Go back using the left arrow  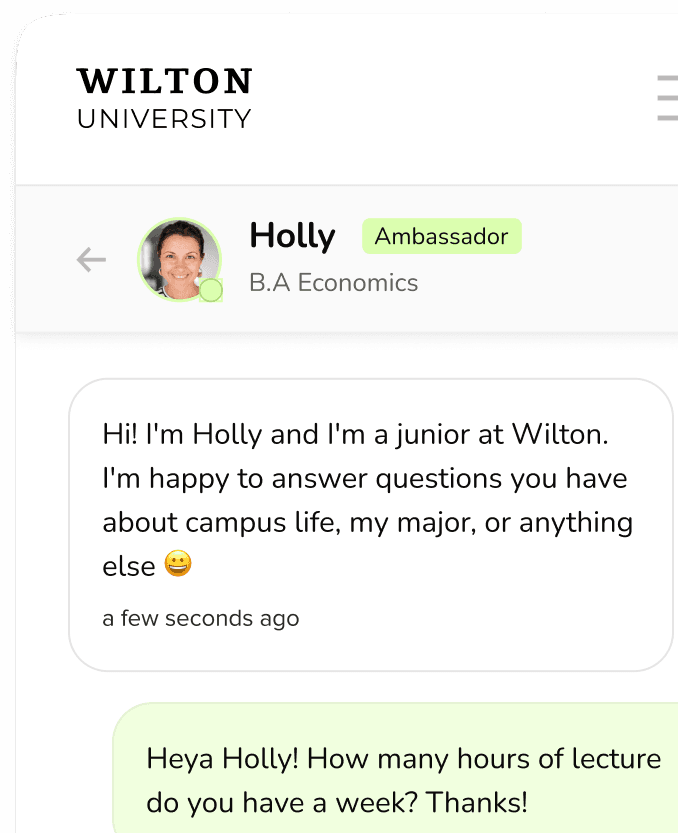point(91,261)
